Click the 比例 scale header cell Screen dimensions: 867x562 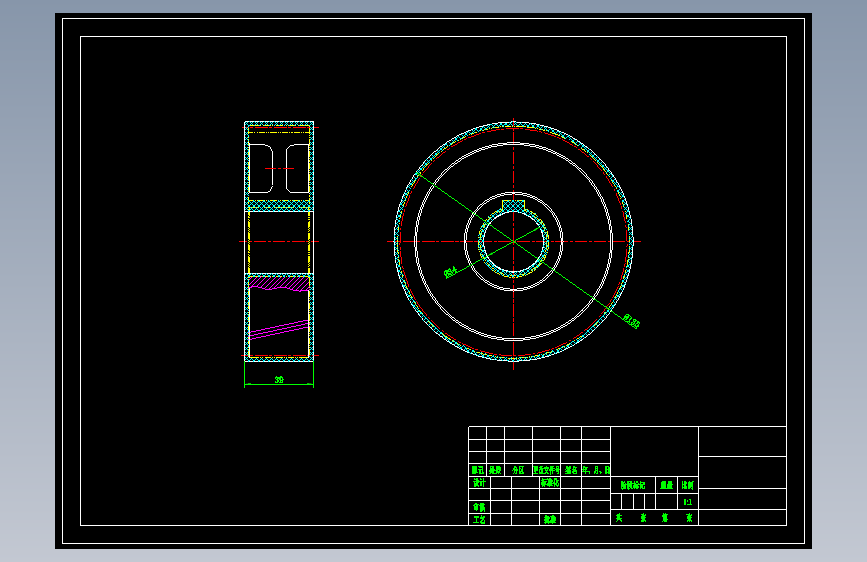[688, 485]
